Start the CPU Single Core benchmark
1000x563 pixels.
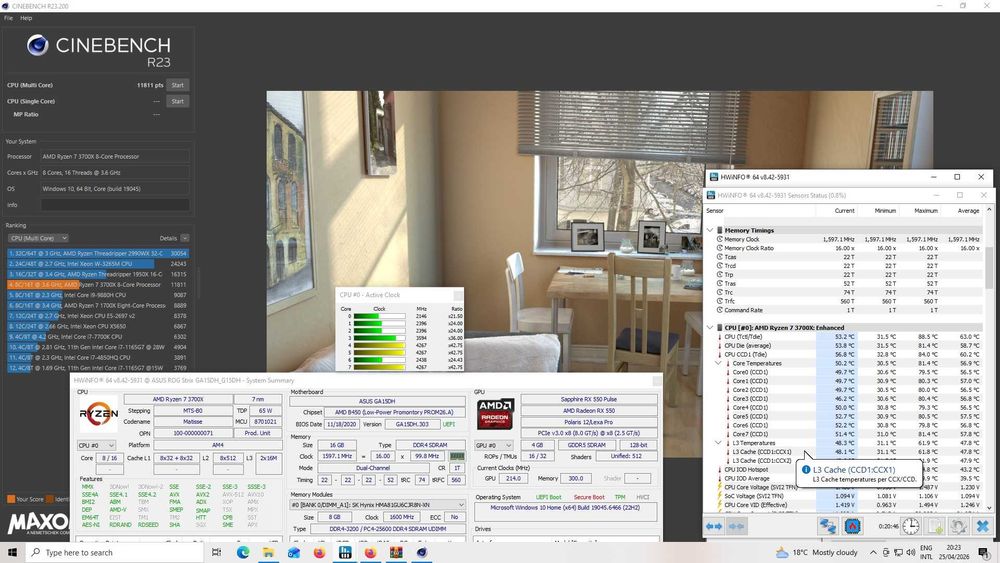(177, 101)
